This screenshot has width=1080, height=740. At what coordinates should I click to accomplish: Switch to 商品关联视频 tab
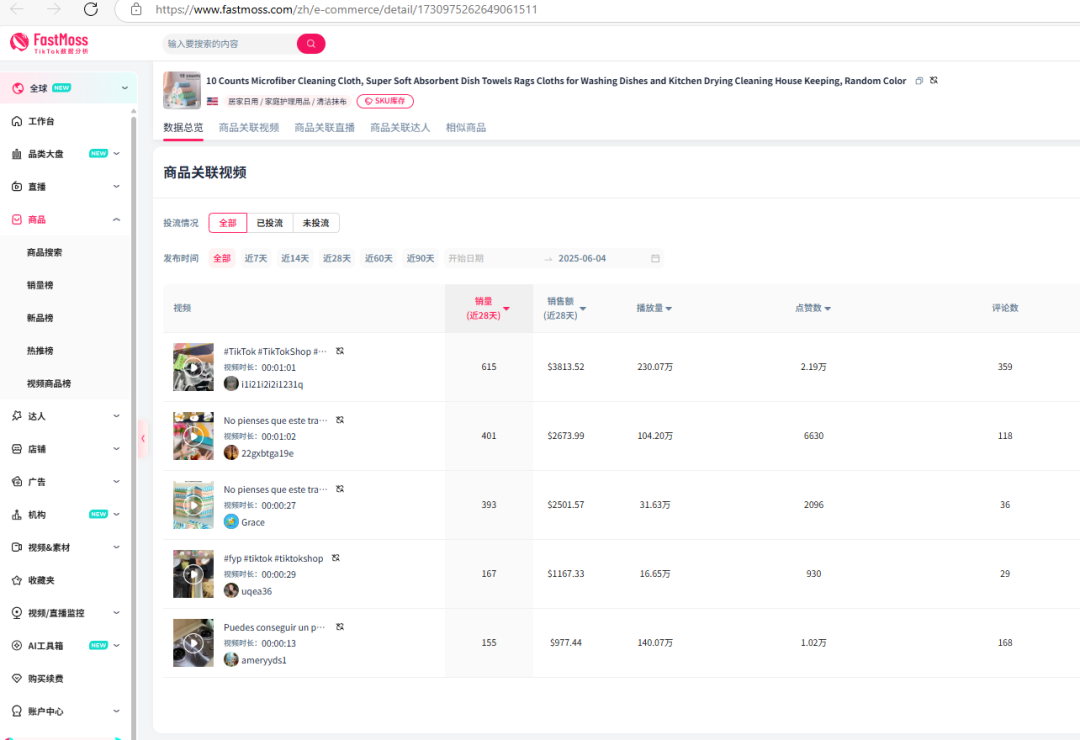[249, 127]
